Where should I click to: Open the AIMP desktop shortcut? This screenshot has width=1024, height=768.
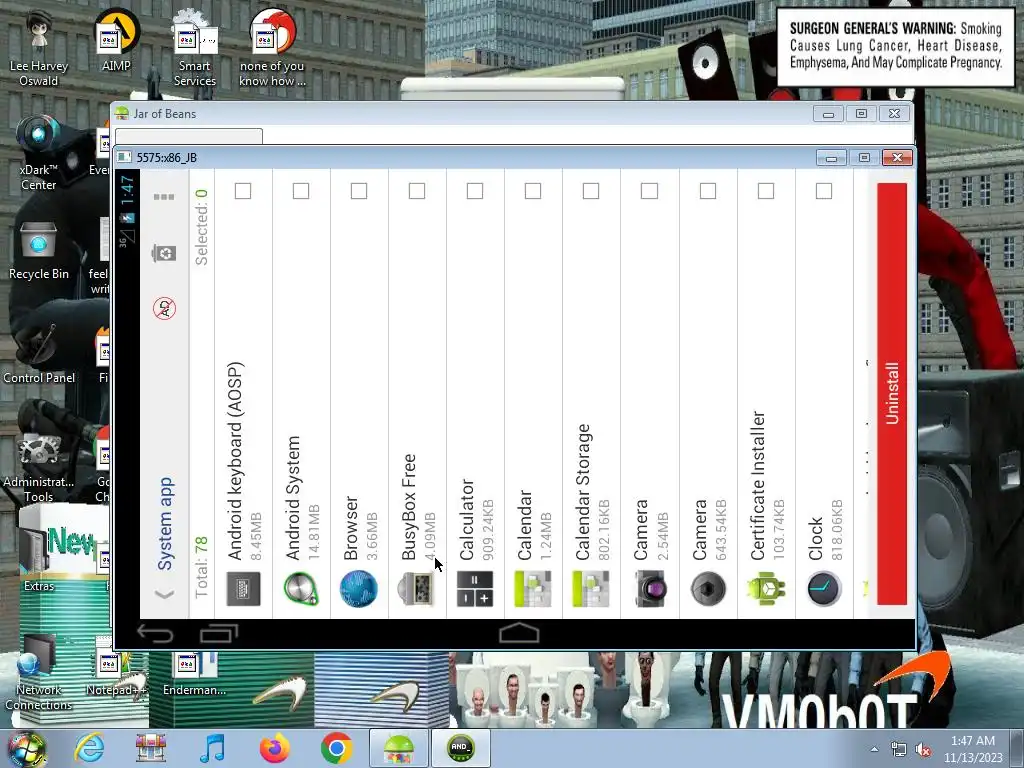point(116,41)
